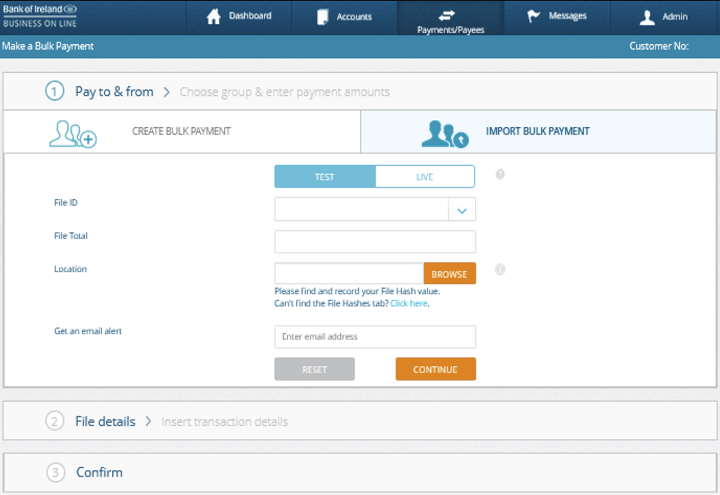720x495 pixels.
Task: Open the Create Bulk Payment tab
Action: 181,131
